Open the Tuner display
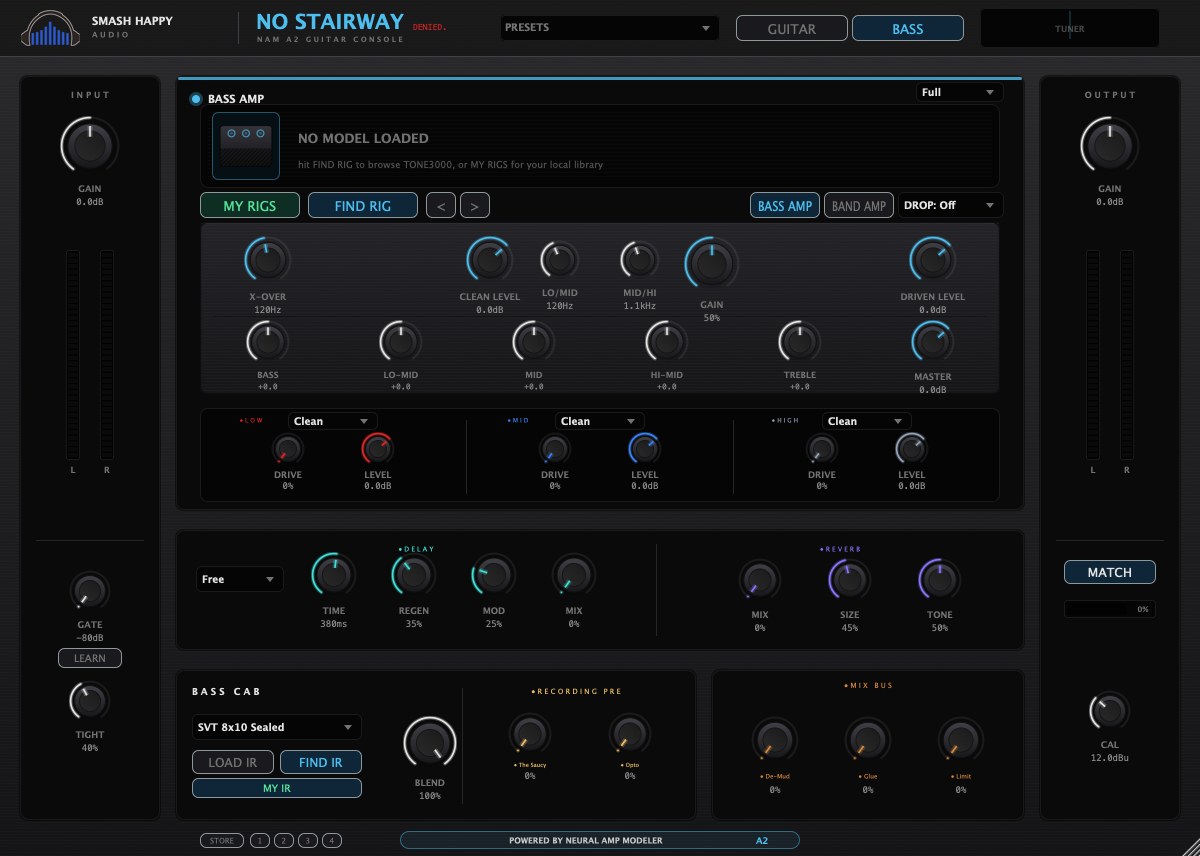This screenshot has height=856, width=1200. (1070, 28)
